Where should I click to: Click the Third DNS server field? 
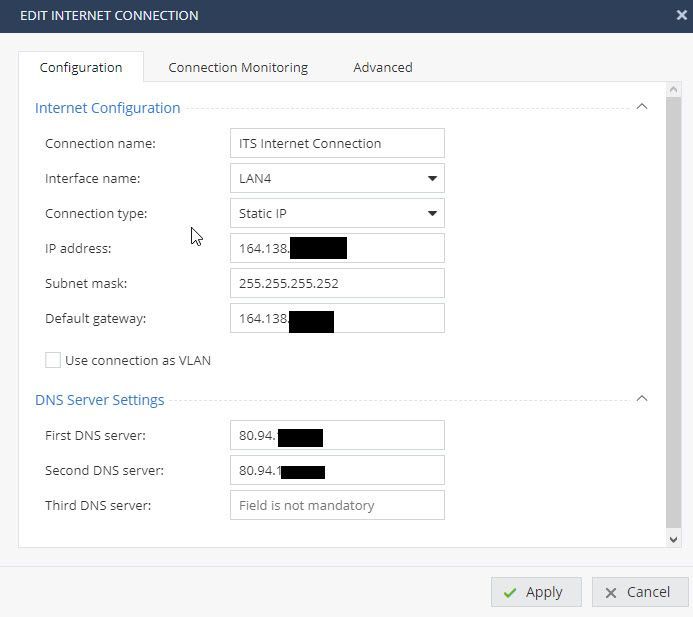[337, 505]
